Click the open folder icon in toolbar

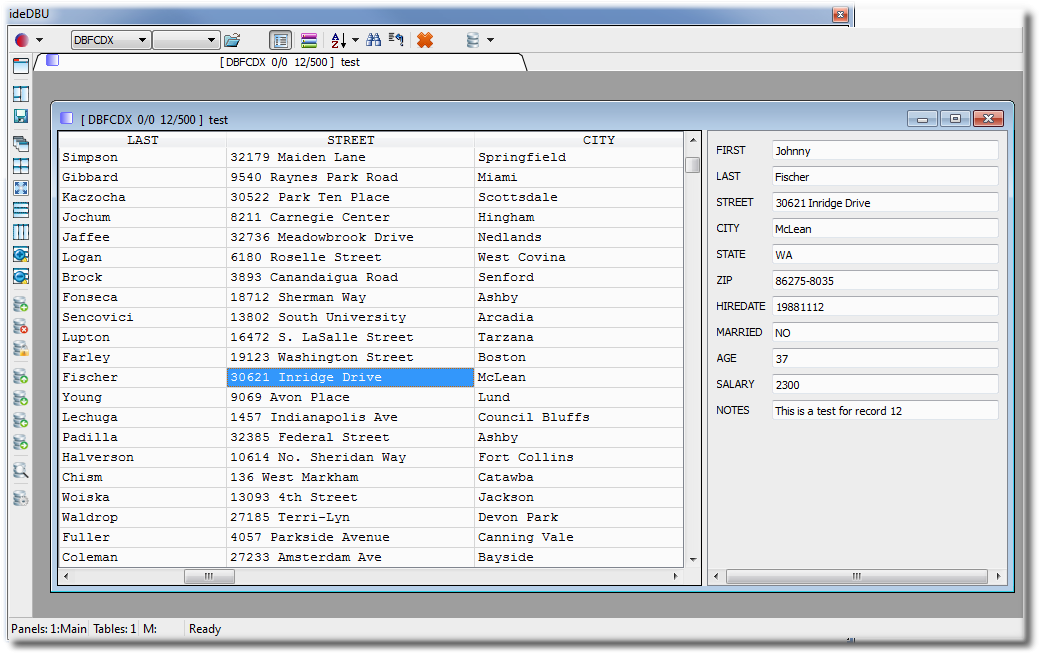pyautogui.click(x=232, y=40)
